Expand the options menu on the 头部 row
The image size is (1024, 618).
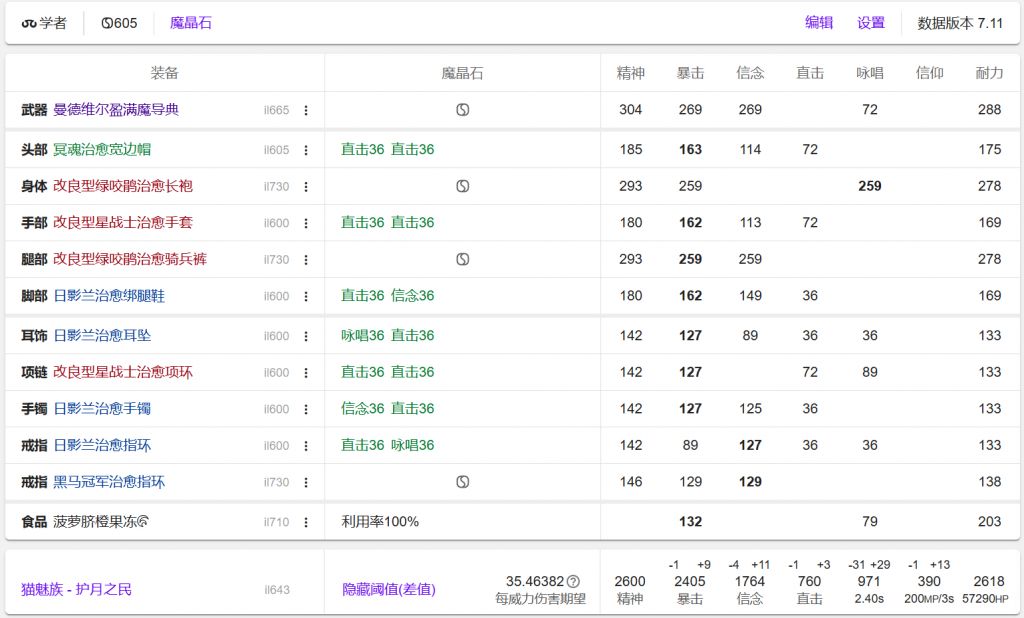tap(307, 148)
